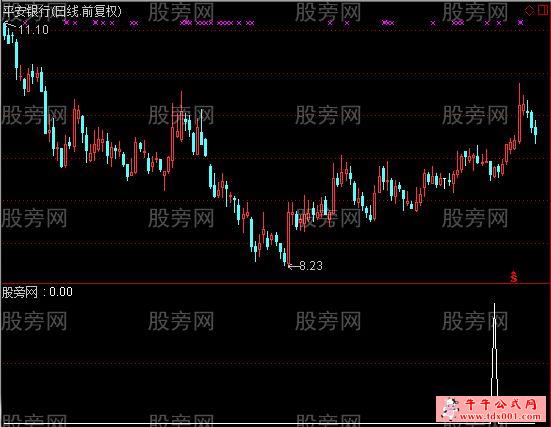This screenshot has width=551, height=427.
Task: Click the red dollar sign marker
Action: click(514, 277)
